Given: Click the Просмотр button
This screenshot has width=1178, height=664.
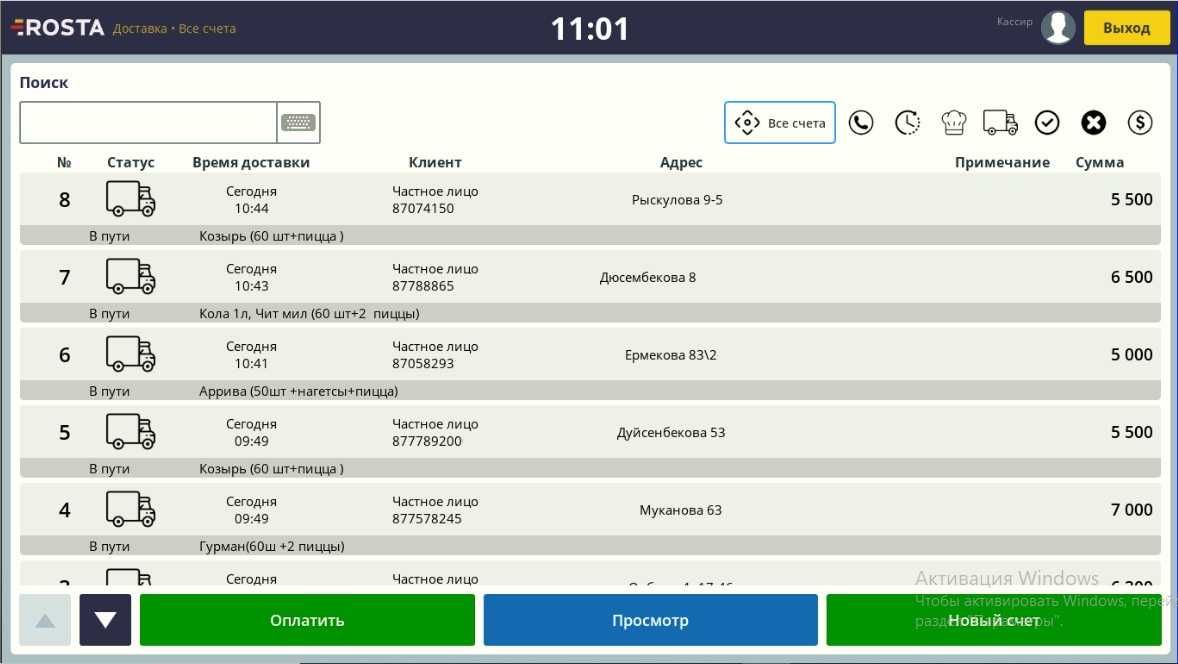Looking at the screenshot, I should click(x=650, y=620).
